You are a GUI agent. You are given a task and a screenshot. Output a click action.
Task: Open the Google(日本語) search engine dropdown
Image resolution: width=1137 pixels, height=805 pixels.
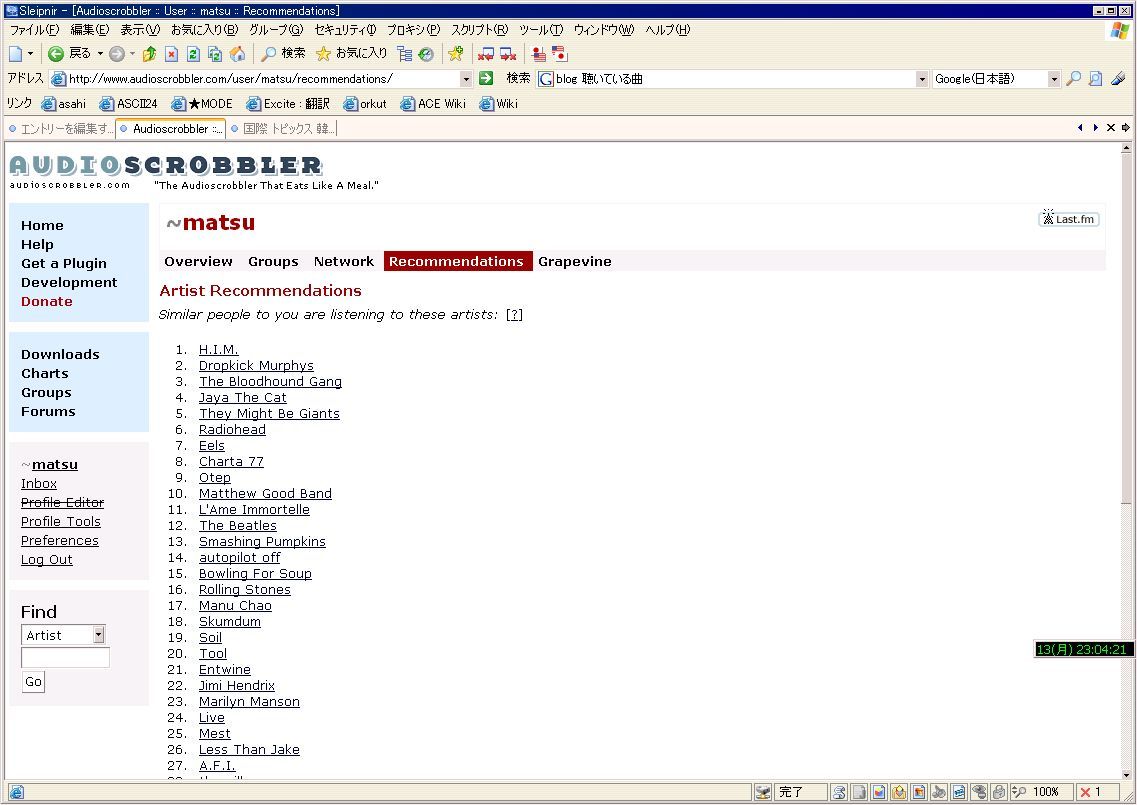(x=1053, y=79)
